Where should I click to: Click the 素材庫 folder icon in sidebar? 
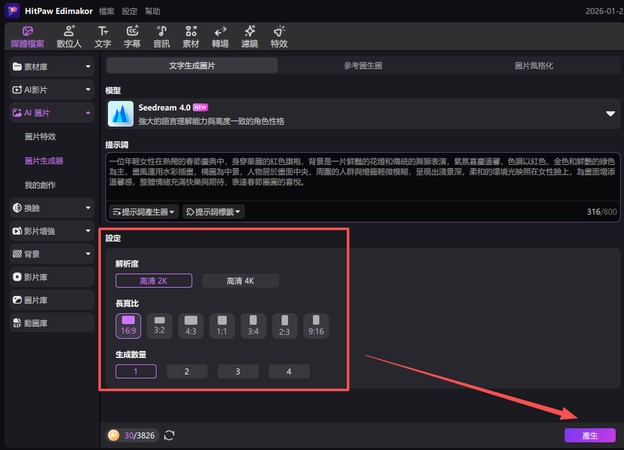click(17, 66)
